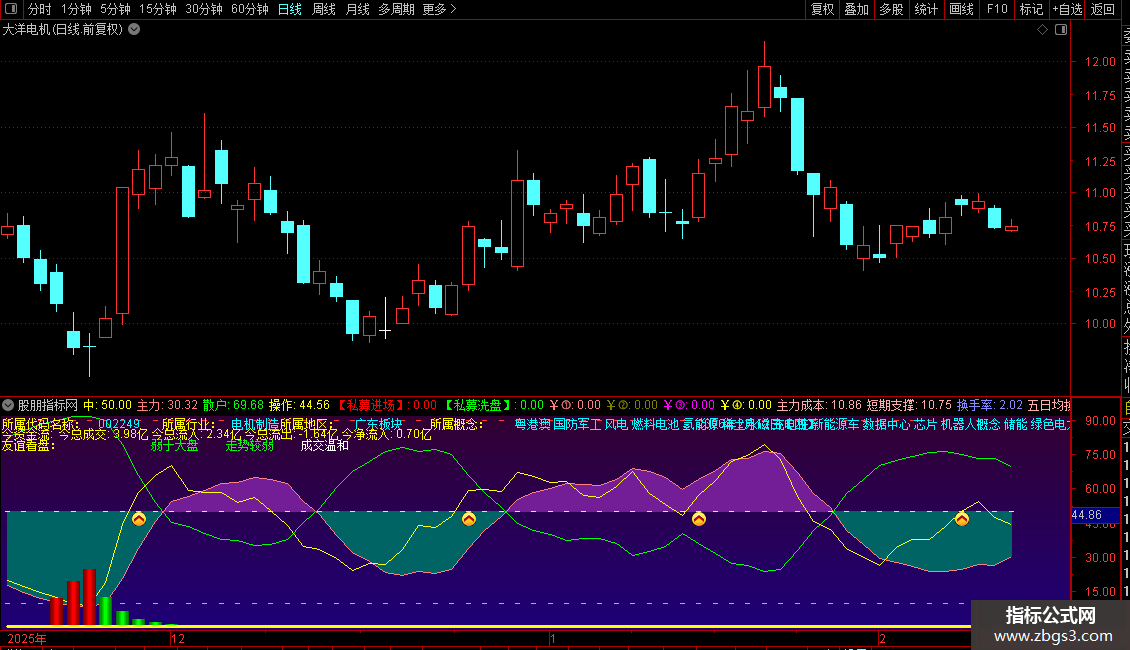1130x650 pixels.
Task: Click the 【私募进场】 indicator label
Action: coord(371,405)
